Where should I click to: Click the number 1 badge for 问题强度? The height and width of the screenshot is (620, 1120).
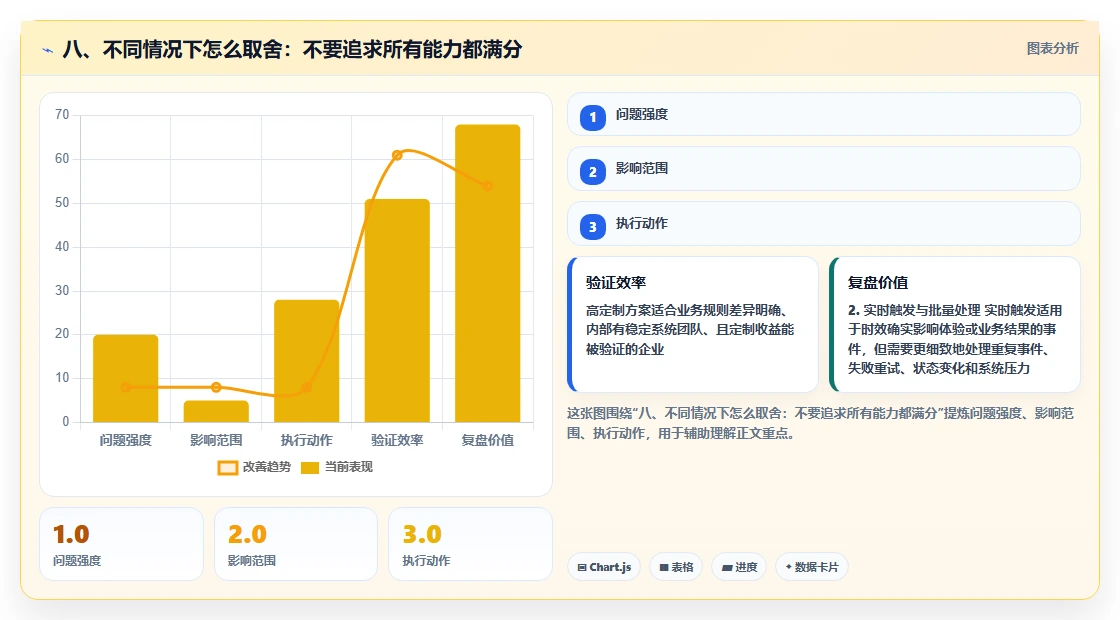pos(592,117)
